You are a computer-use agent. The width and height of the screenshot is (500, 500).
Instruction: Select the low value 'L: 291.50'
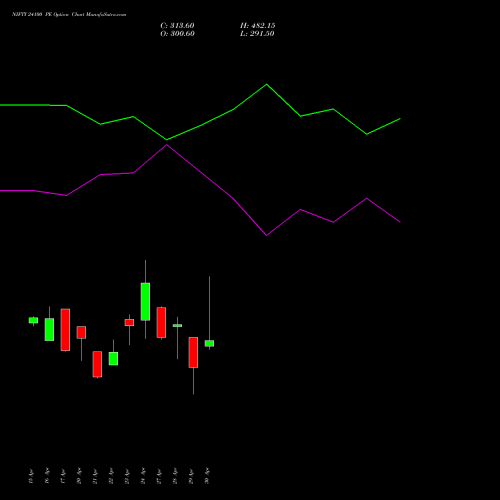pyautogui.click(x=257, y=34)
